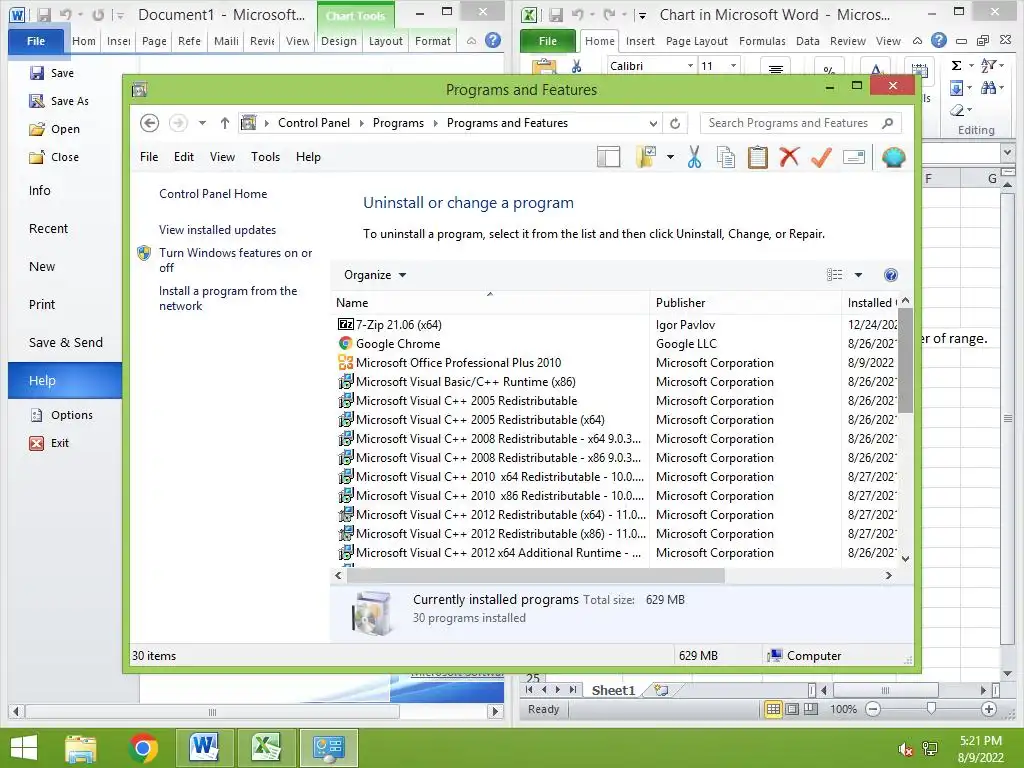Click the Excel zoom slider handle
The height and width of the screenshot is (768, 1024).
(x=931, y=709)
